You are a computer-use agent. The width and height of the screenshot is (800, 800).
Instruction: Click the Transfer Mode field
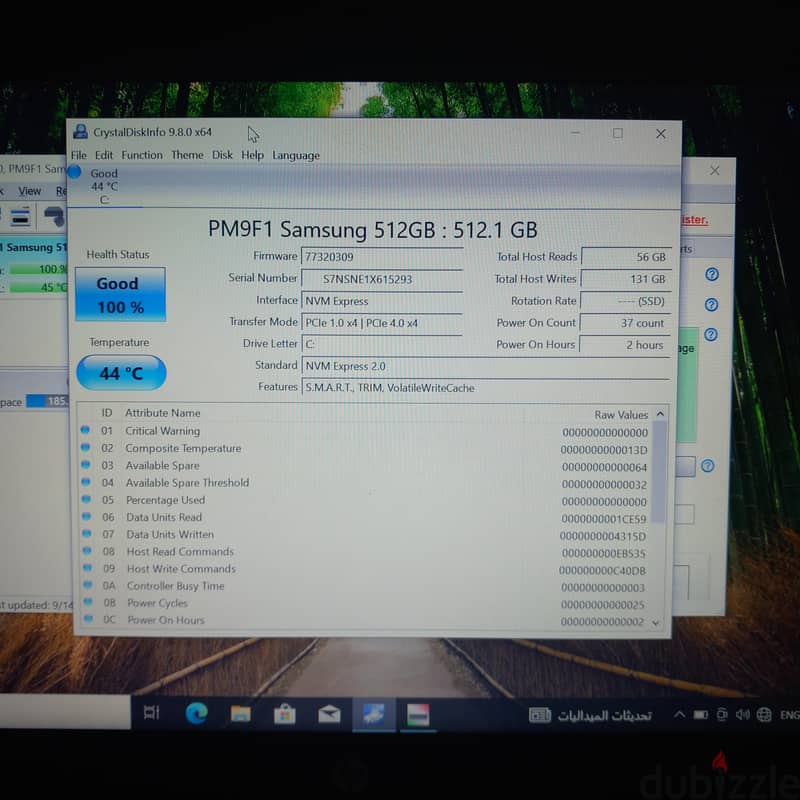[382, 323]
